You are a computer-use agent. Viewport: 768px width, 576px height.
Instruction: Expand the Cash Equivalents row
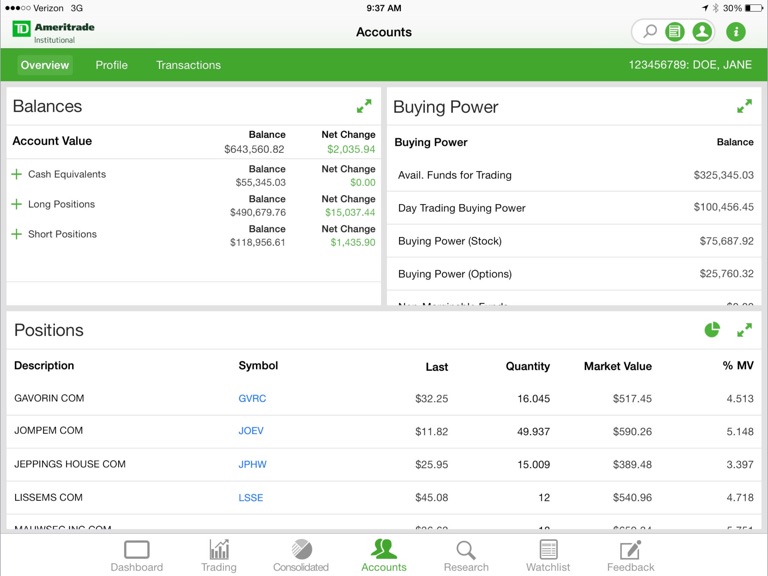16,174
